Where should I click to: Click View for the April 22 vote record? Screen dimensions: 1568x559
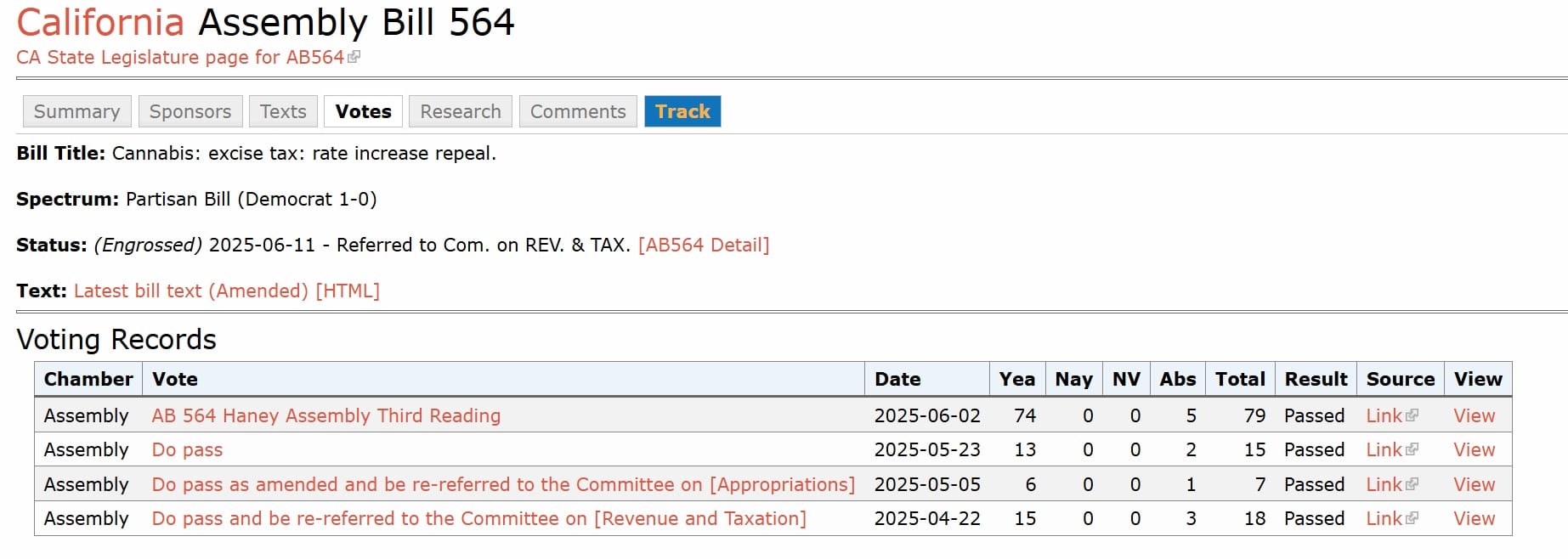click(x=1475, y=518)
